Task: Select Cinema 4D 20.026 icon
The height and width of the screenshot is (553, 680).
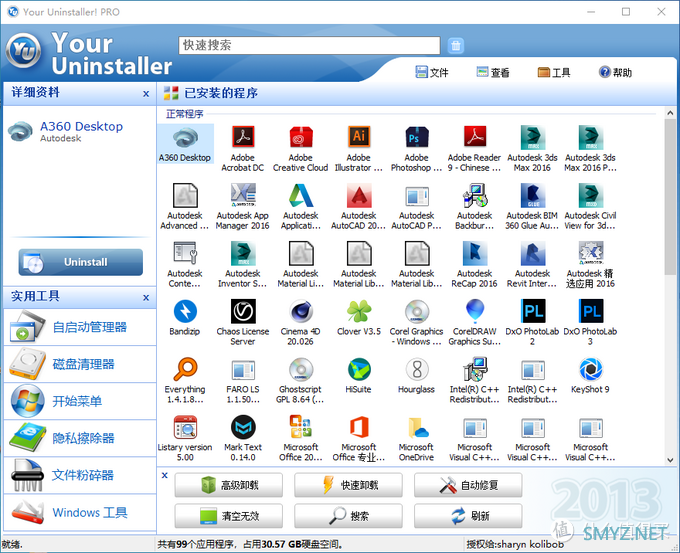Action: (x=301, y=311)
